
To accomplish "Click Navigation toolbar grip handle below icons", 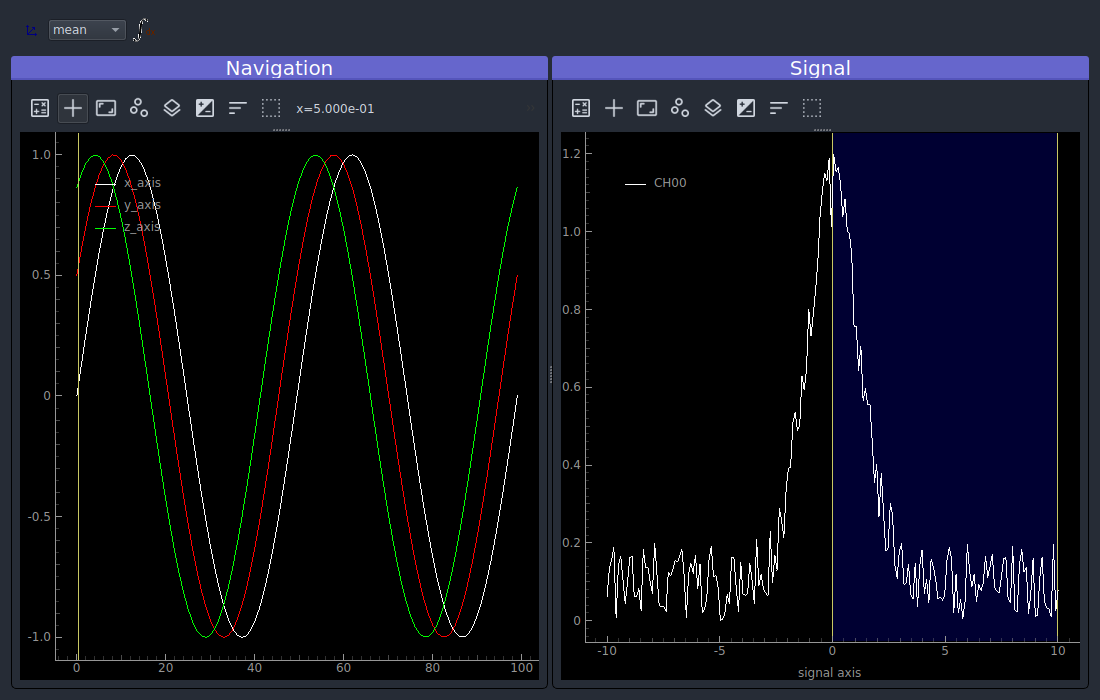I will (x=281, y=130).
